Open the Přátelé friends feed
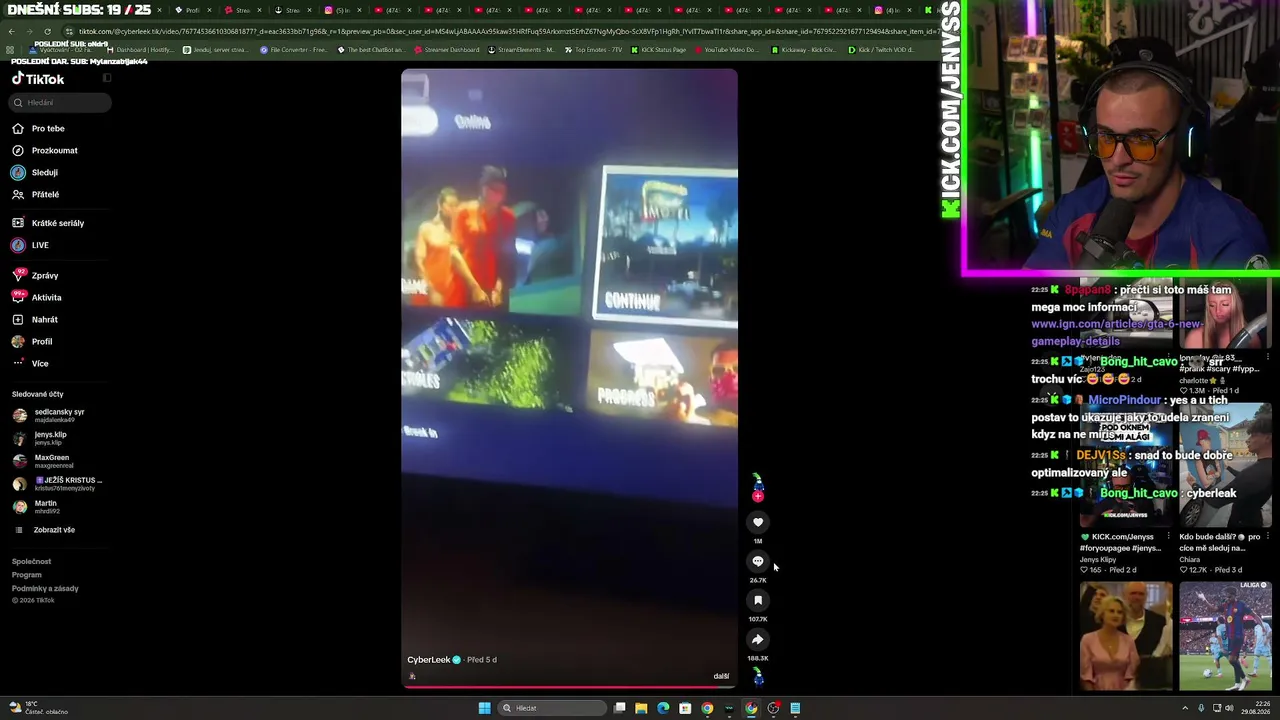The height and width of the screenshot is (720, 1280). click(35, 194)
